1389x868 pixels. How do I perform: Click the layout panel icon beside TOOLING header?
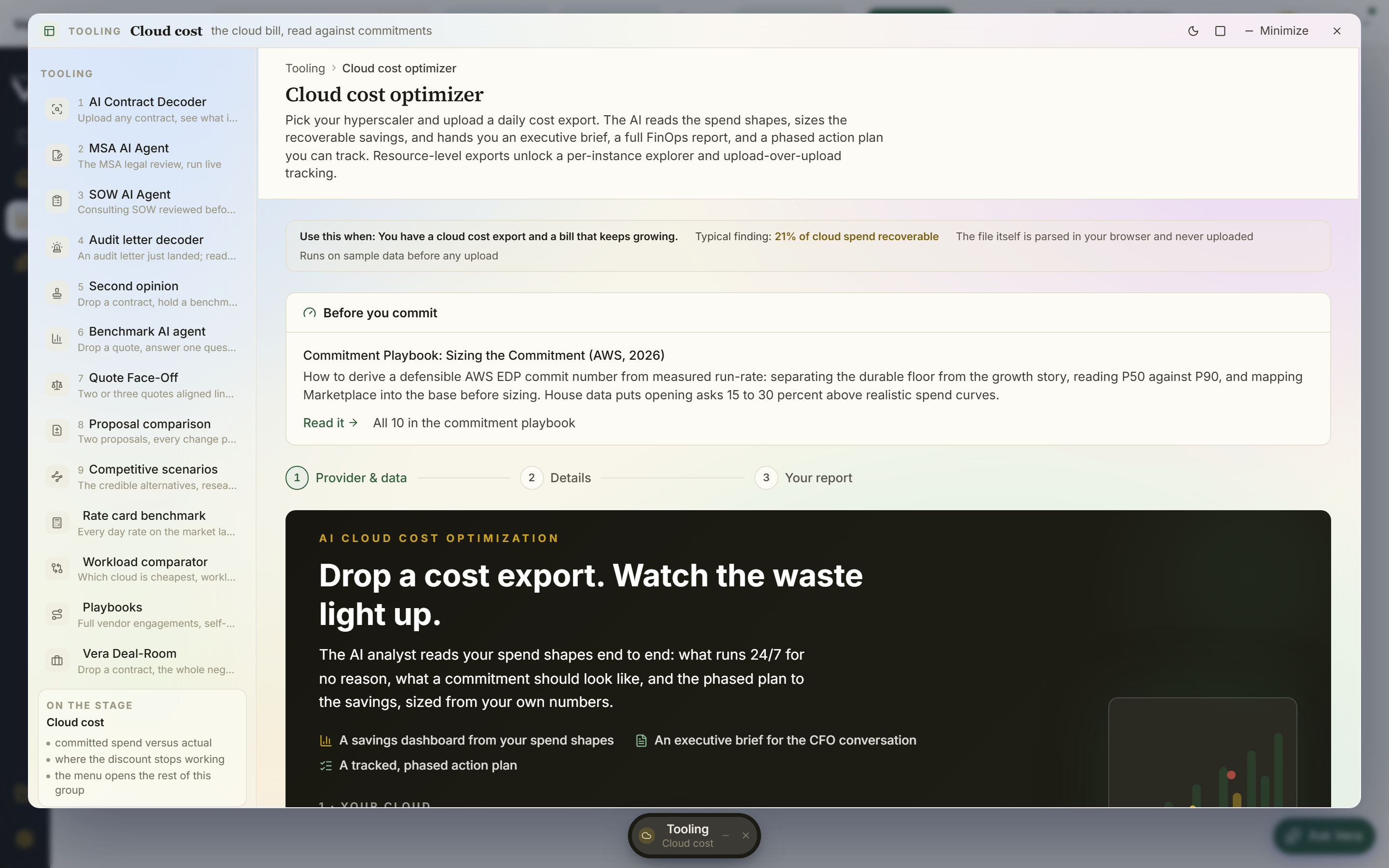tap(49, 31)
